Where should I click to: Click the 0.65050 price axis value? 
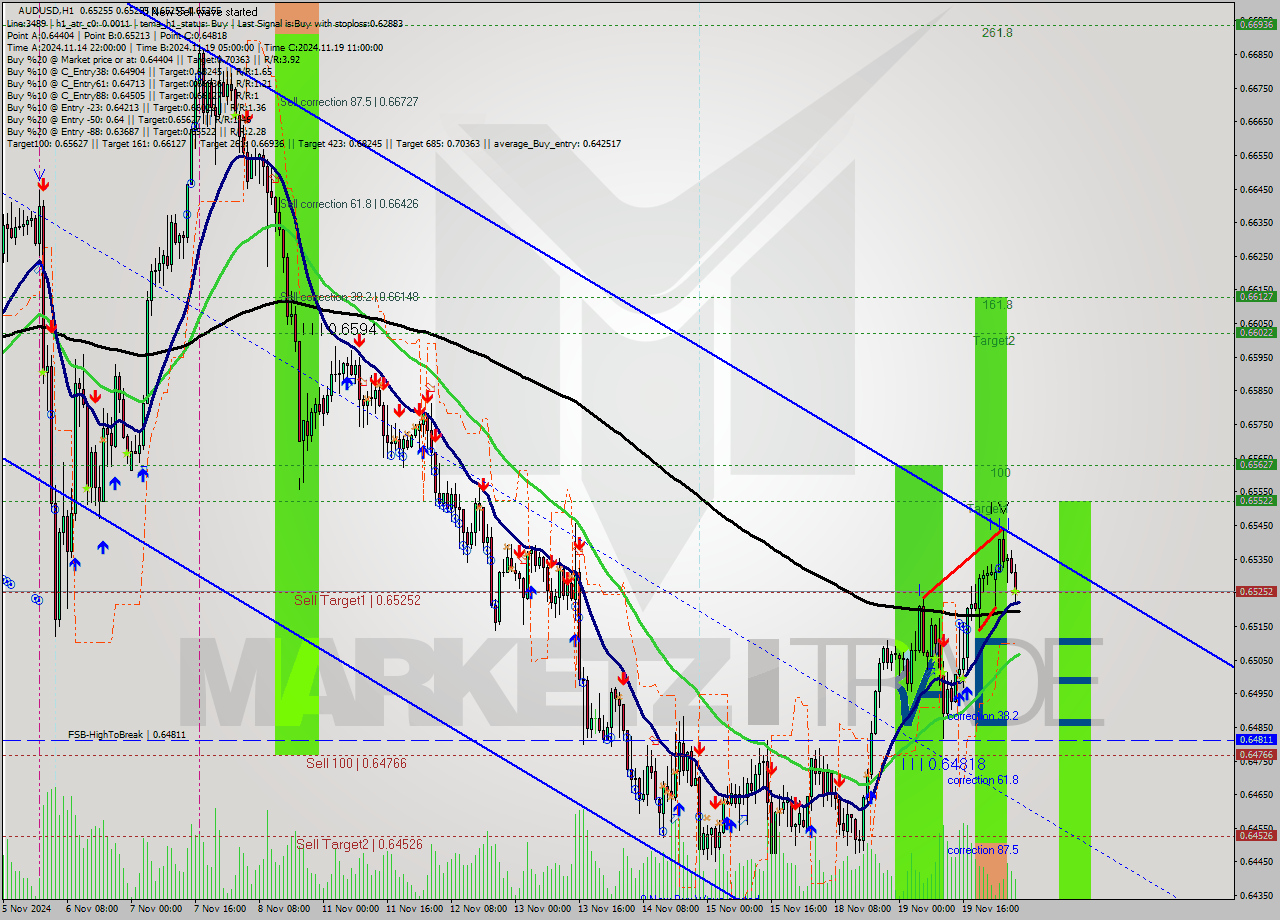click(1255, 660)
